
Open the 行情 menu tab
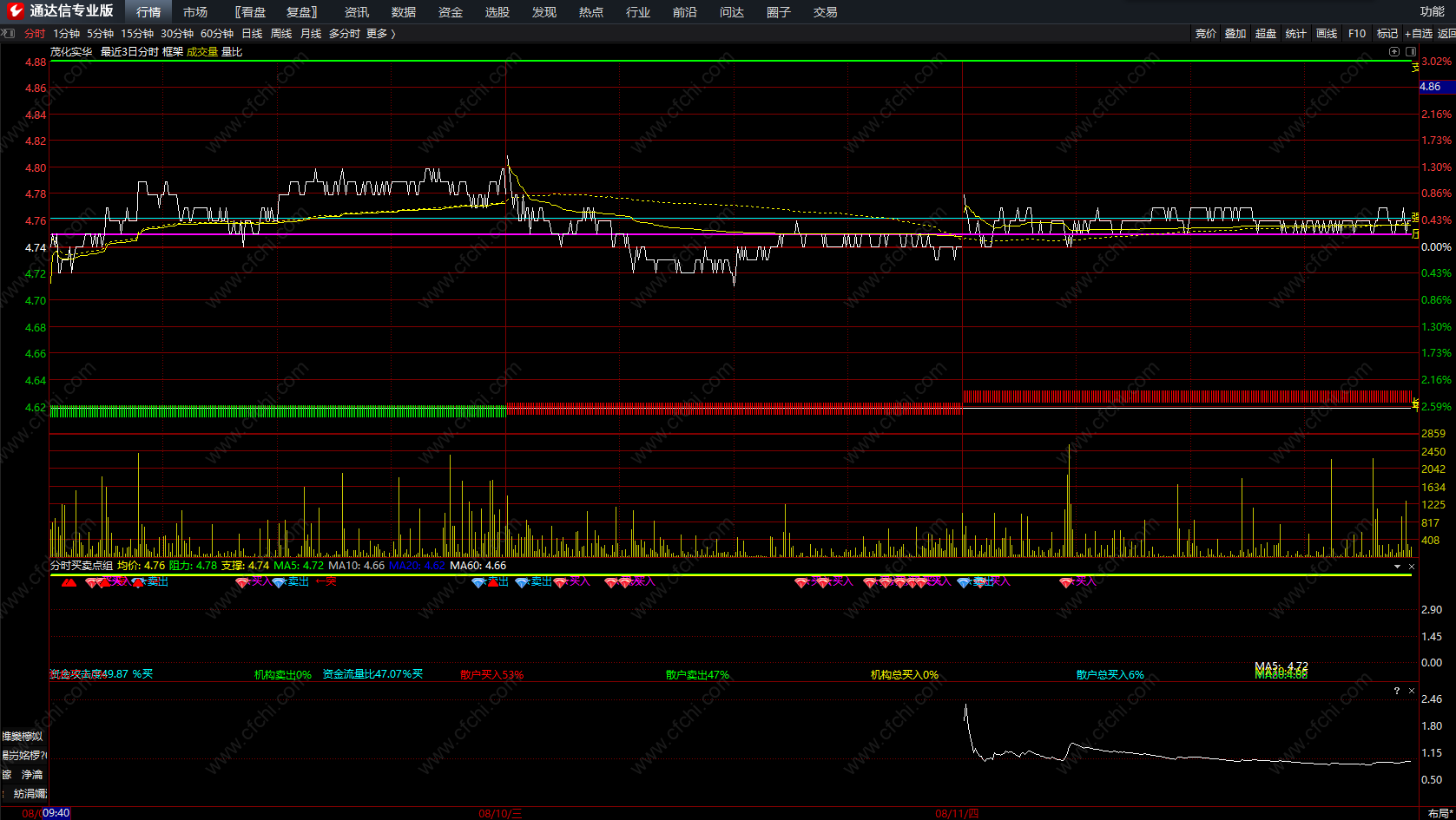coord(148,12)
